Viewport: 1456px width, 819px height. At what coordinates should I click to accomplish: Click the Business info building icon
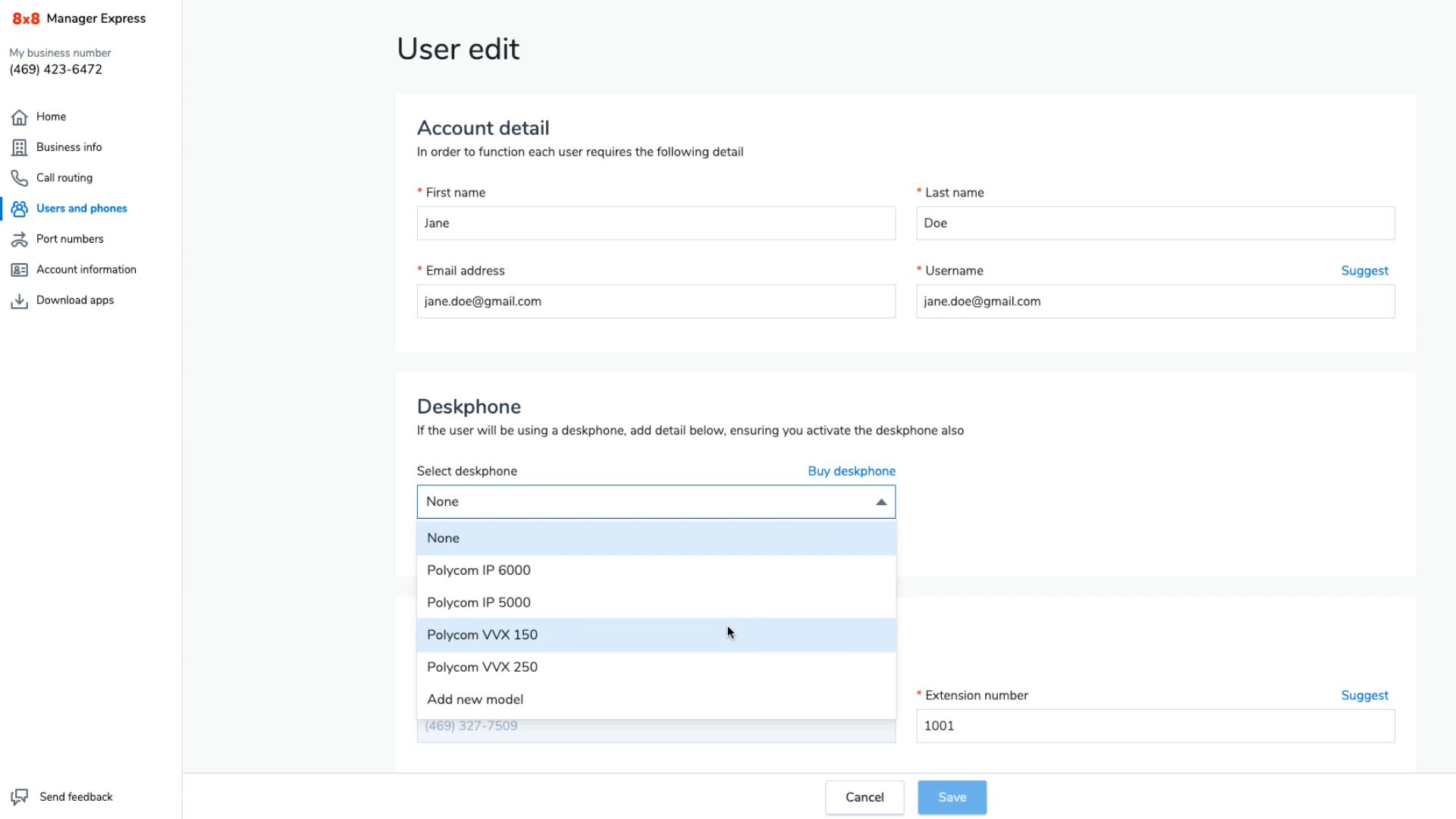click(x=20, y=147)
